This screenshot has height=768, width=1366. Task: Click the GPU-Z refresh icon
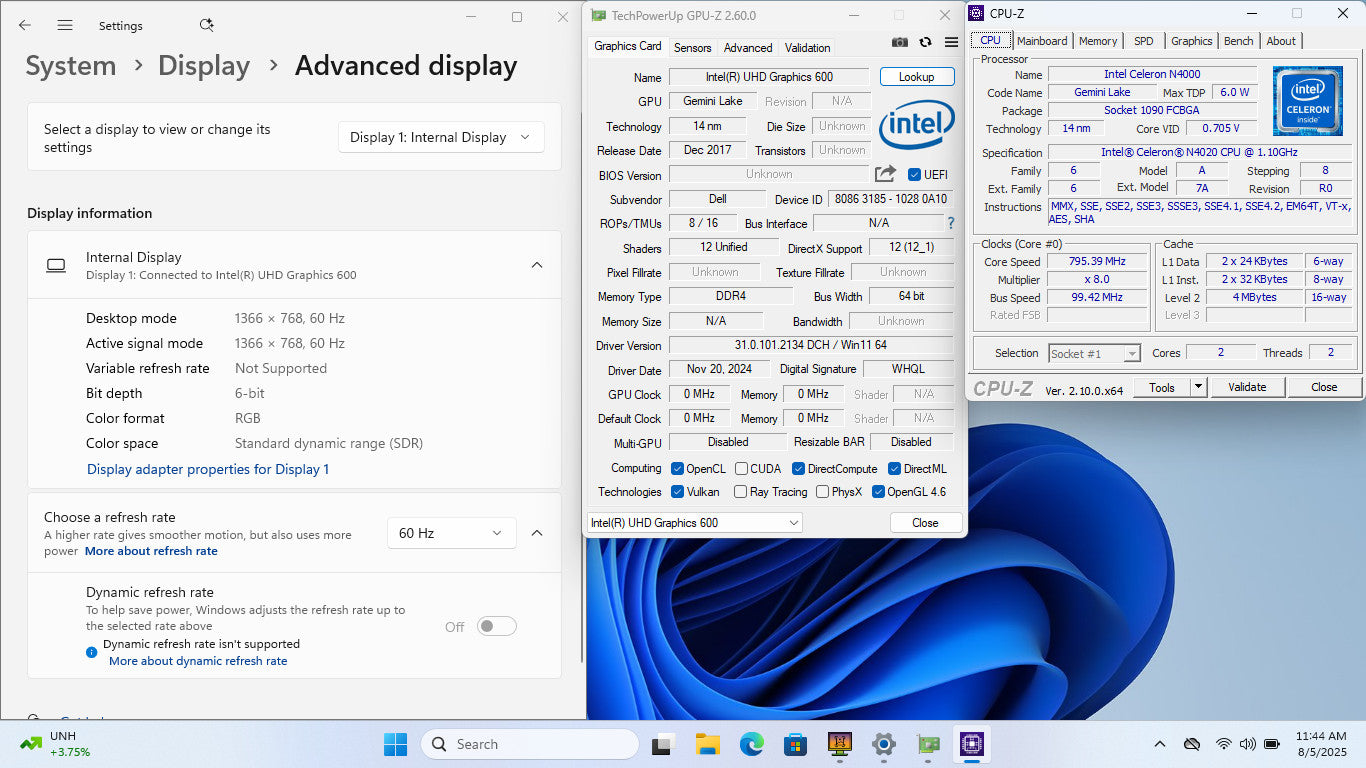coord(925,42)
